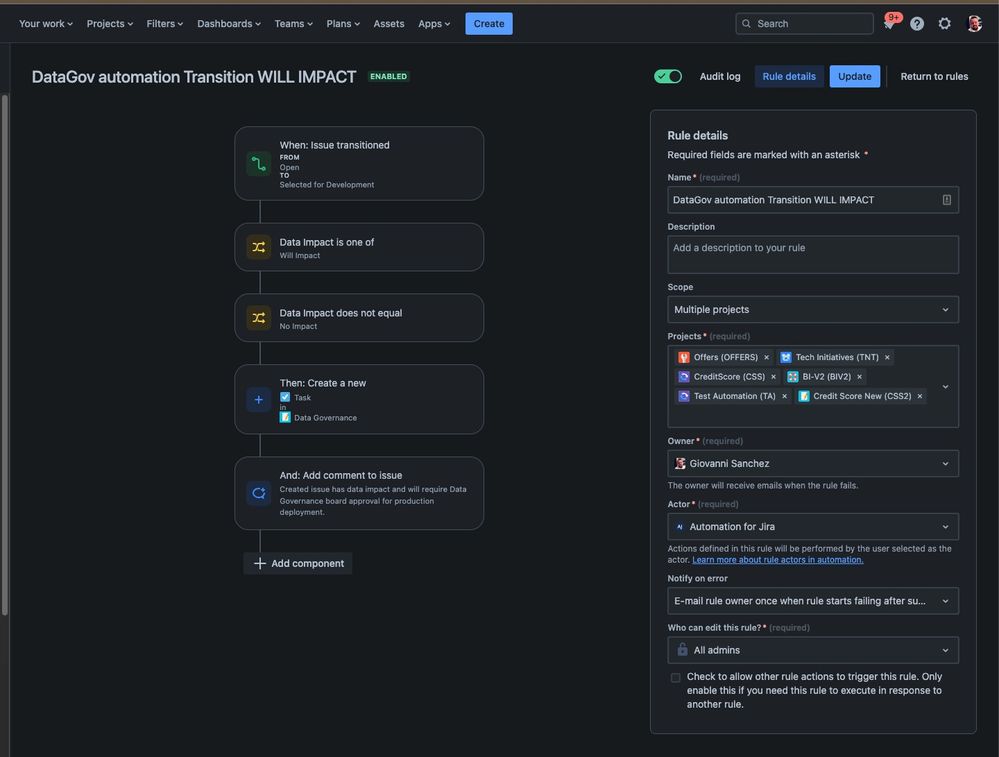
Task: Select the Data Impact does not equal condition icon
Action: 259,318
